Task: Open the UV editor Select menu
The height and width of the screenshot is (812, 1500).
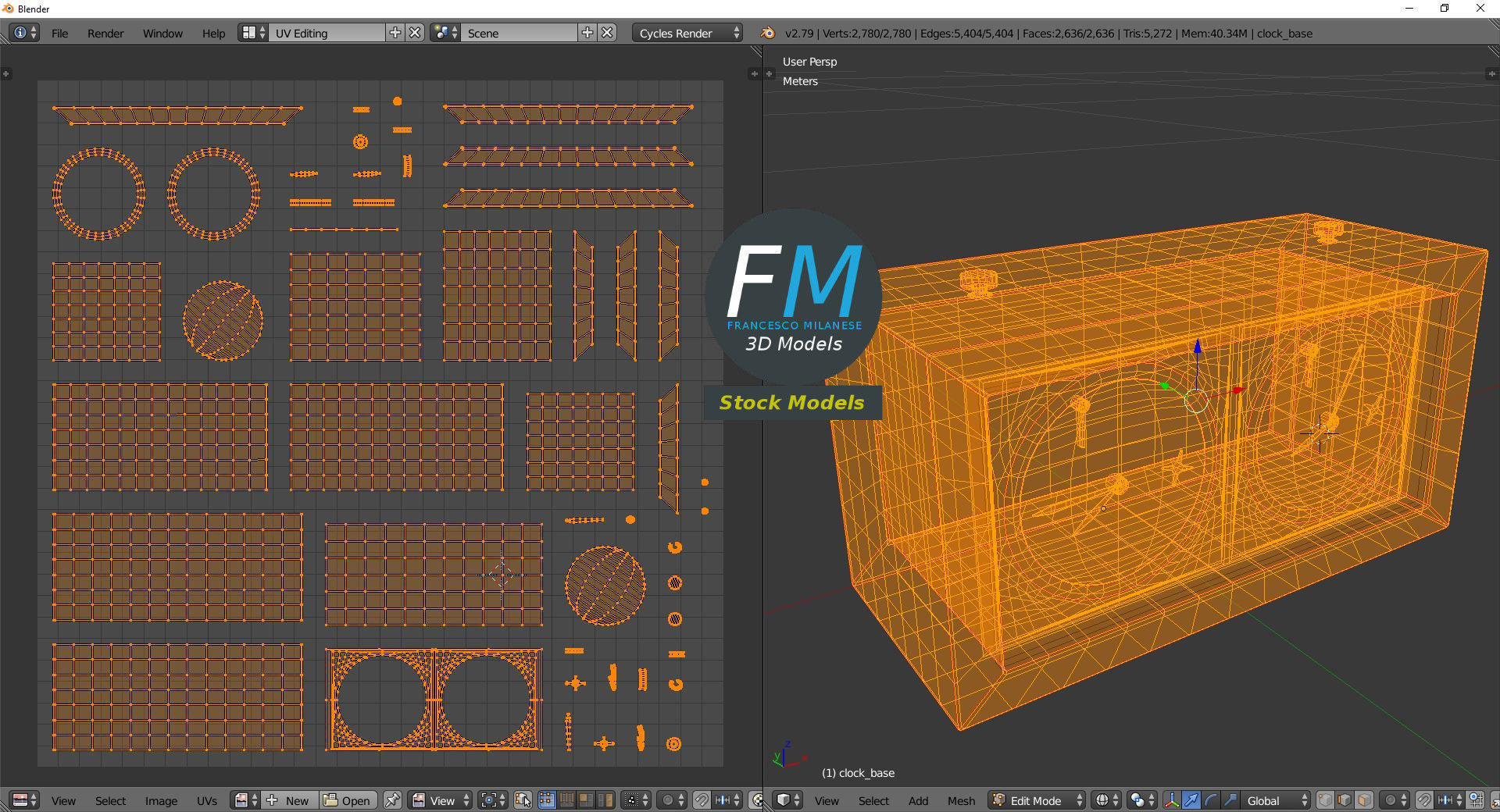Action: click(110, 800)
